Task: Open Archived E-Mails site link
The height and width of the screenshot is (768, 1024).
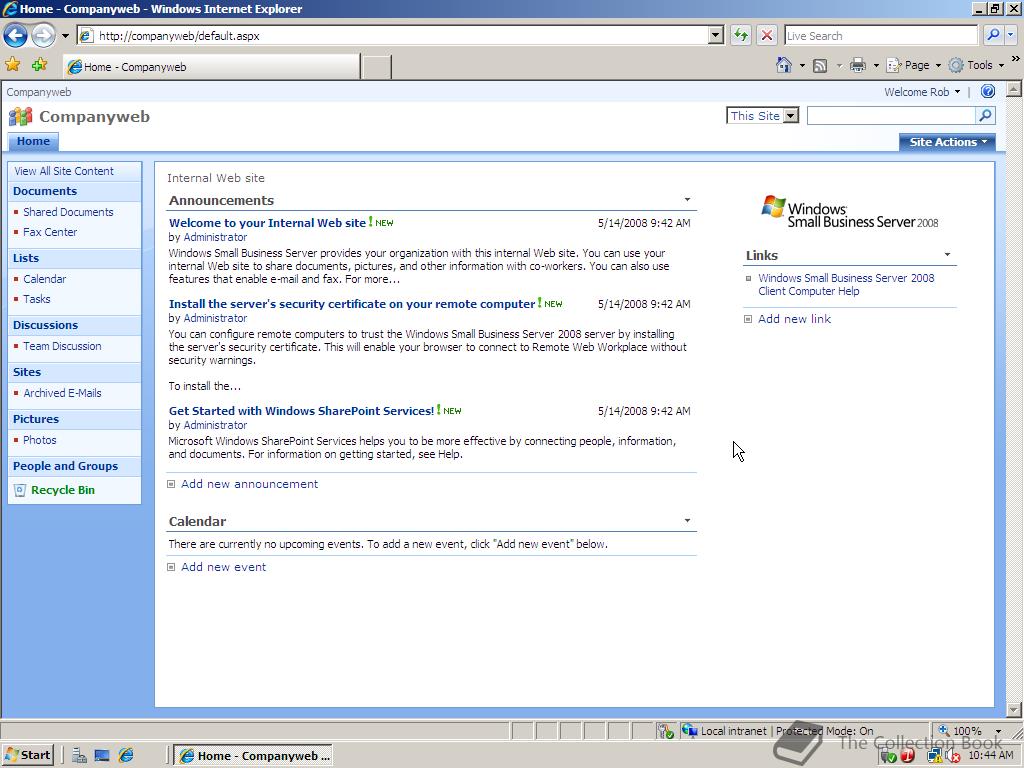Action: 62,393
